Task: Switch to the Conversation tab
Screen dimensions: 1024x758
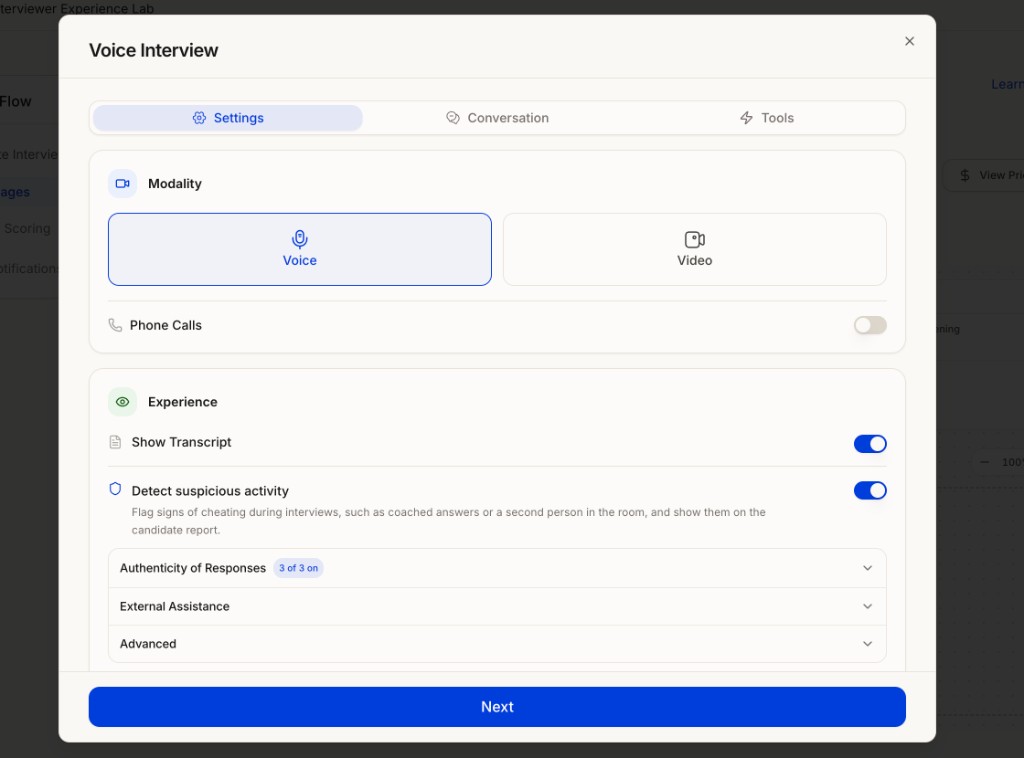Action: pyautogui.click(x=497, y=118)
